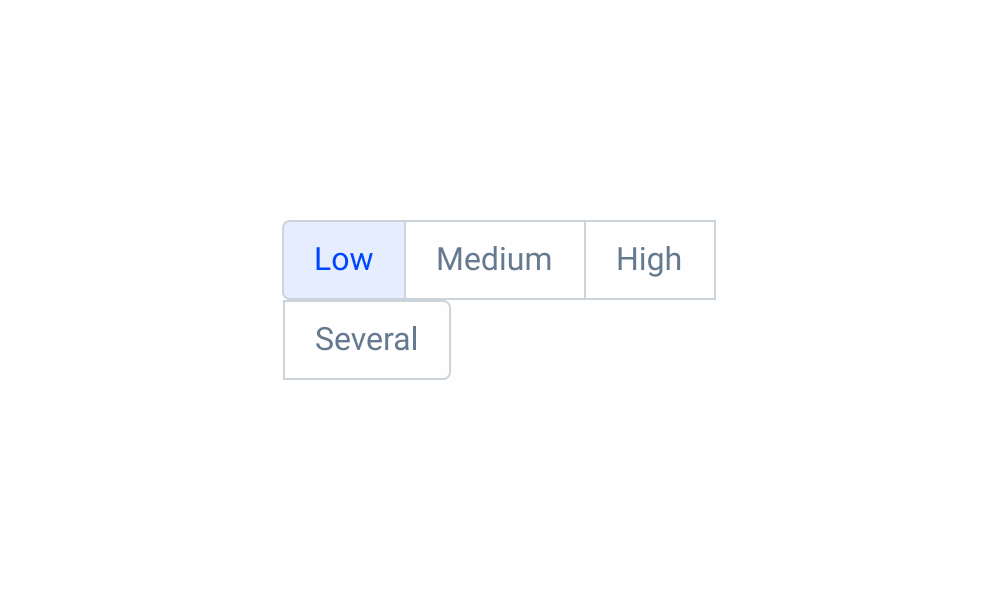Pick High from the toggle group
Screen dimensions: 1000x600
click(649, 260)
